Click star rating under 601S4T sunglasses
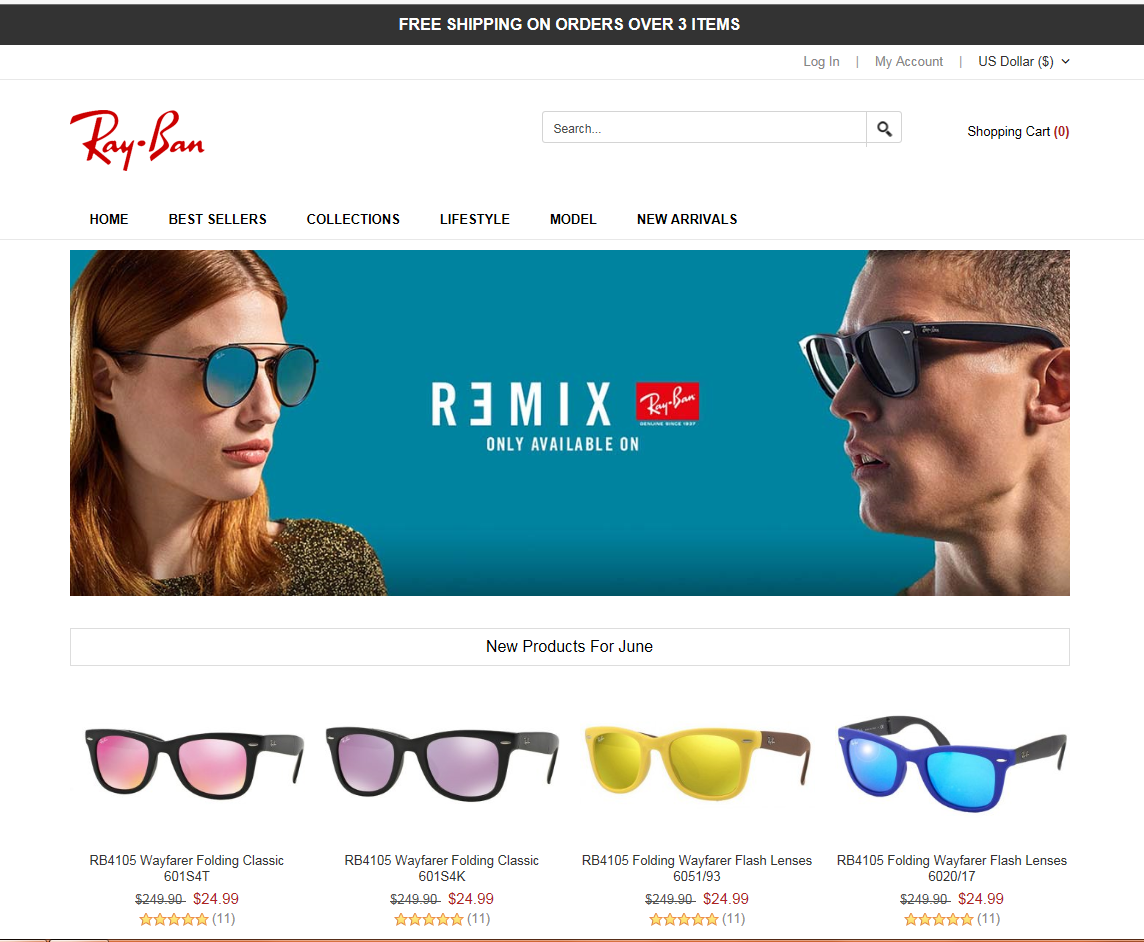The height and width of the screenshot is (942, 1144). (x=174, y=919)
